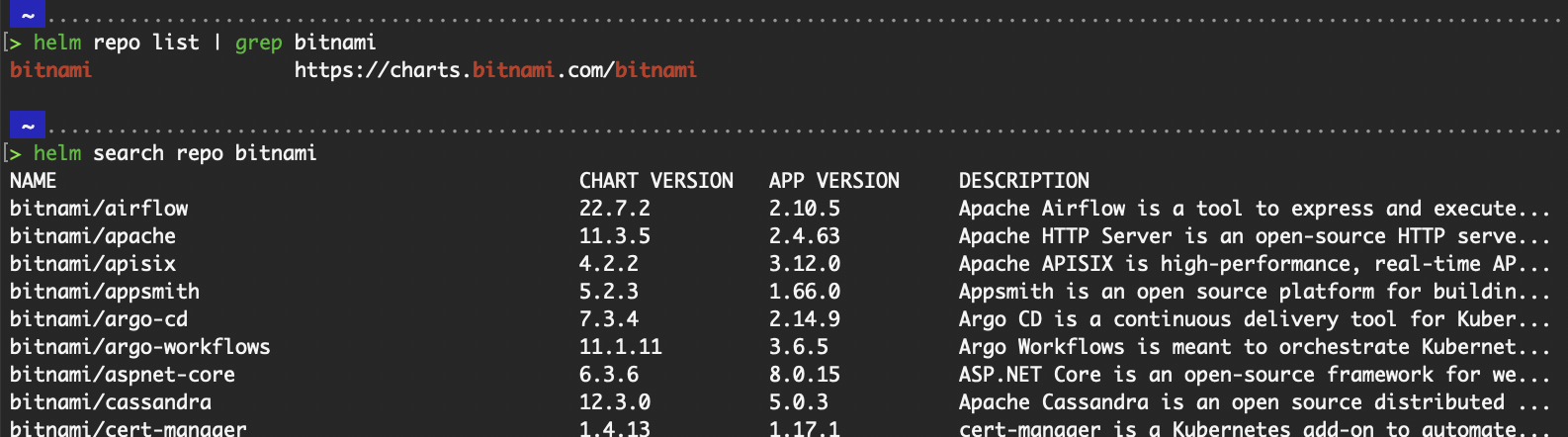Click the tilde directory badge above helm search
The height and width of the screenshot is (437, 1568).
pyautogui.click(x=28, y=126)
